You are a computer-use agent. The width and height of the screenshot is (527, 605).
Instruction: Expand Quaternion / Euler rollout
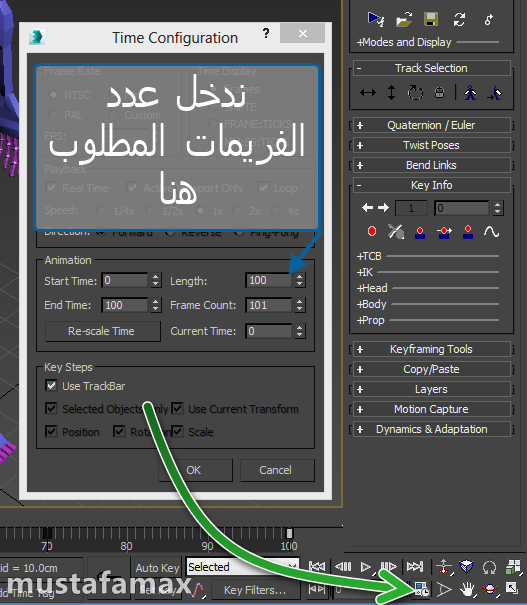(431, 125)
